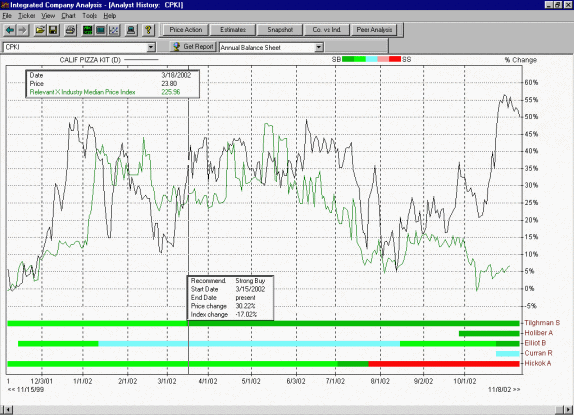
Task: Click the Relevant X Industry Median Price Index text
Action: pyautogui.click(x=82, y=92)
